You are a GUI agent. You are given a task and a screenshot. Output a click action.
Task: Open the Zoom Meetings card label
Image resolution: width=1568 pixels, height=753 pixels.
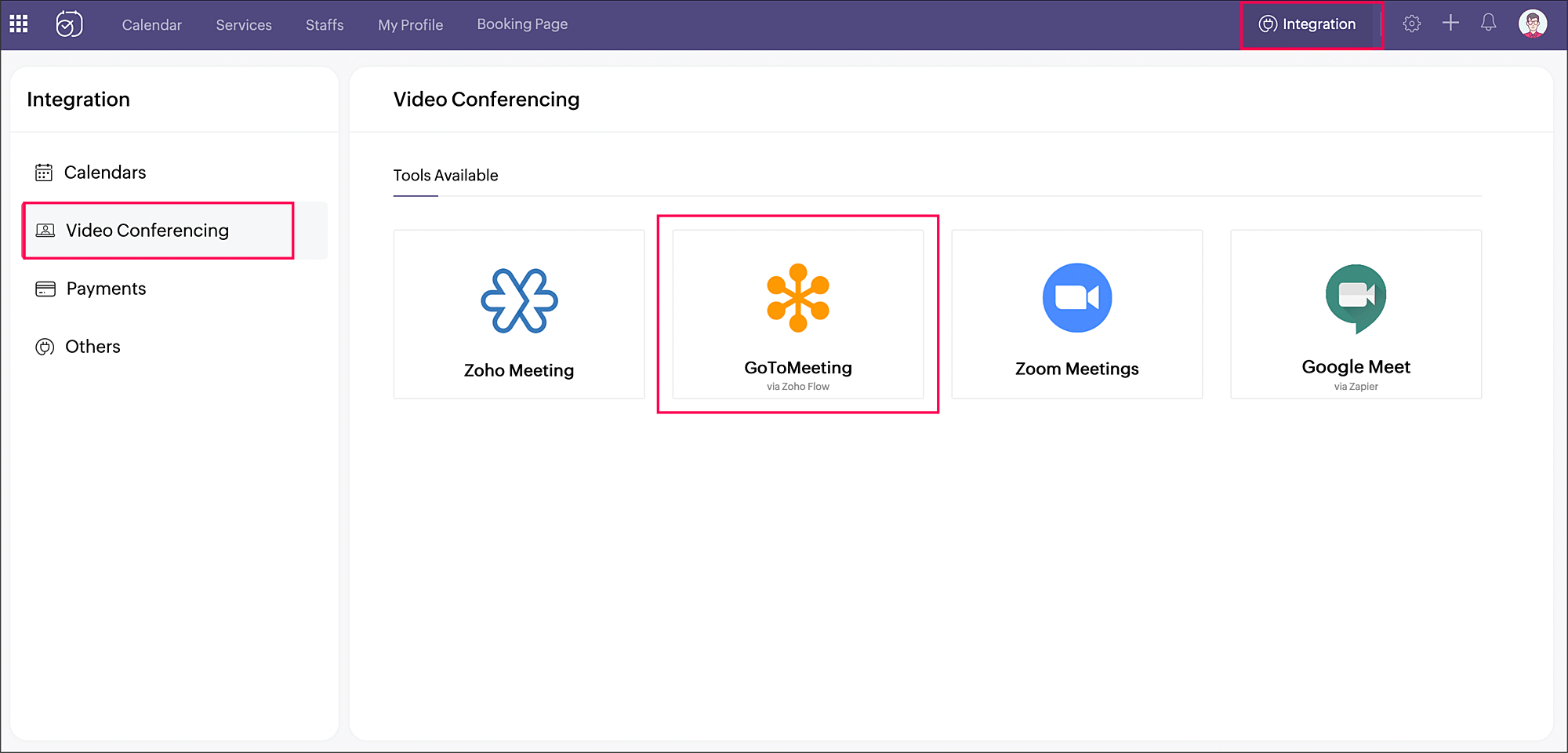pos(1077,369)
